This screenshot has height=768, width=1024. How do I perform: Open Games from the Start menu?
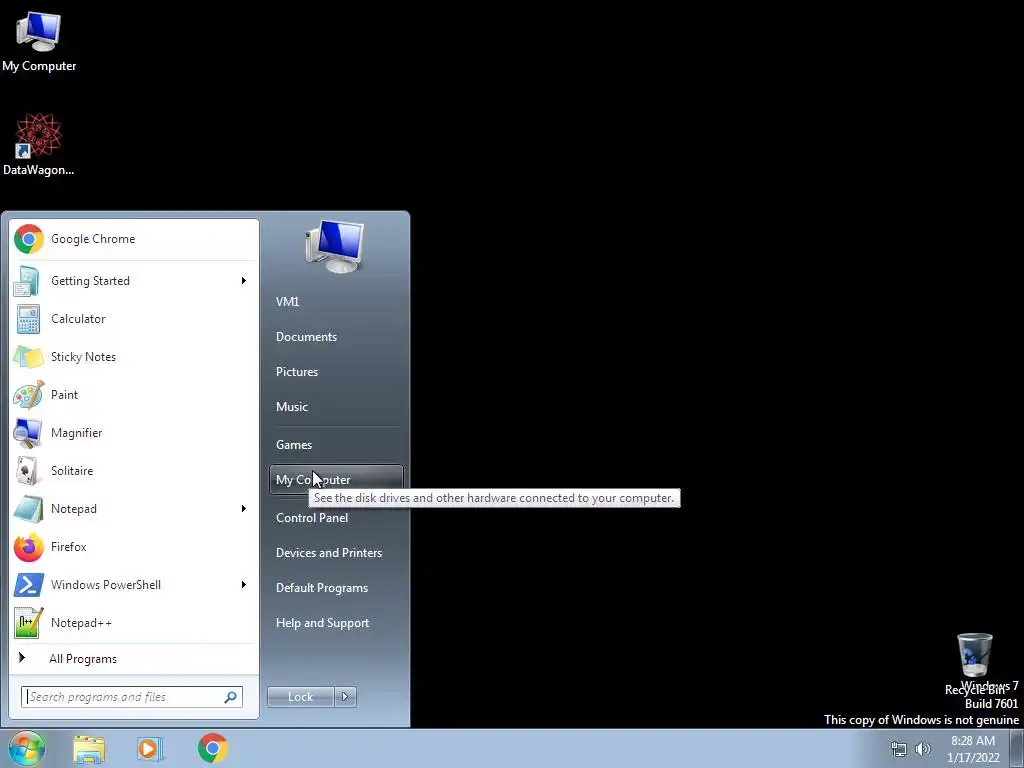tap(336, 445)
